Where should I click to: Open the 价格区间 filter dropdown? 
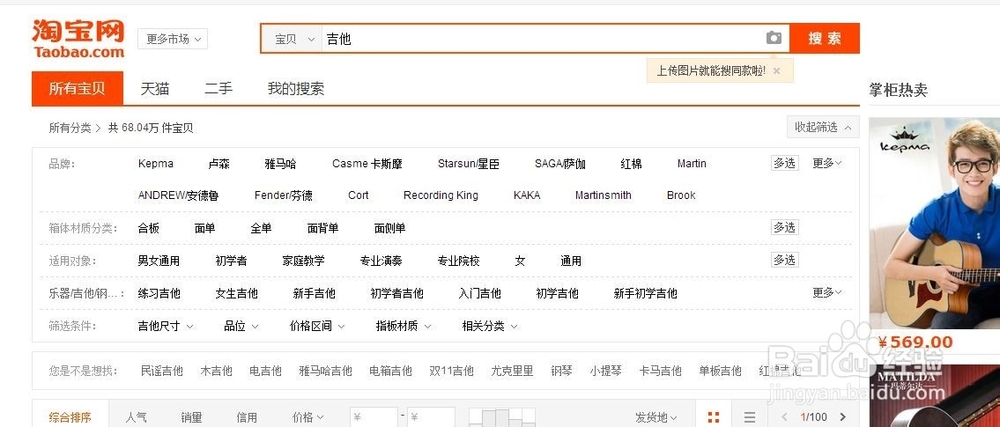(317, 326)
